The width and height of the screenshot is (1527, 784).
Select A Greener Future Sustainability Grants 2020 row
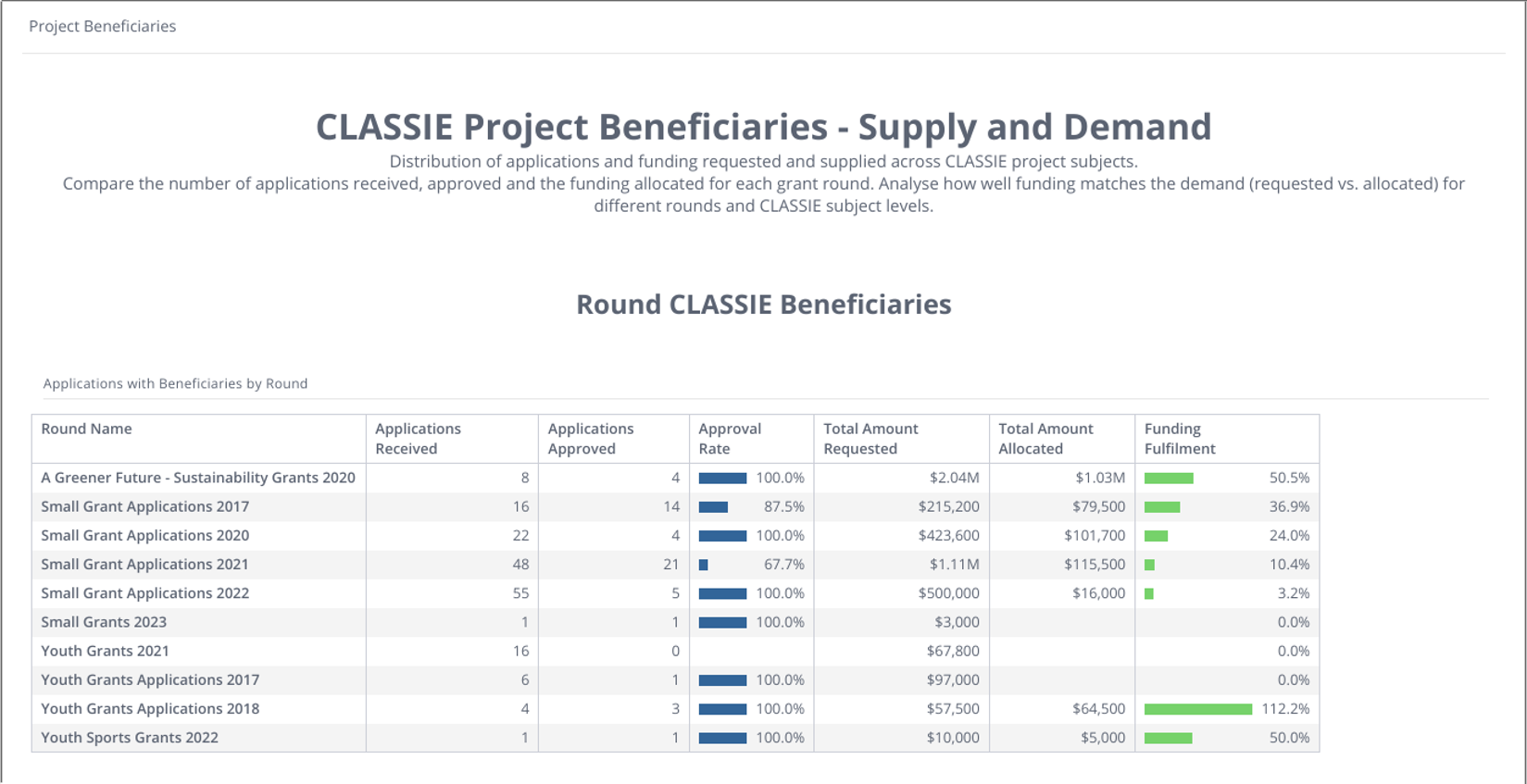[x=197, y=478]
